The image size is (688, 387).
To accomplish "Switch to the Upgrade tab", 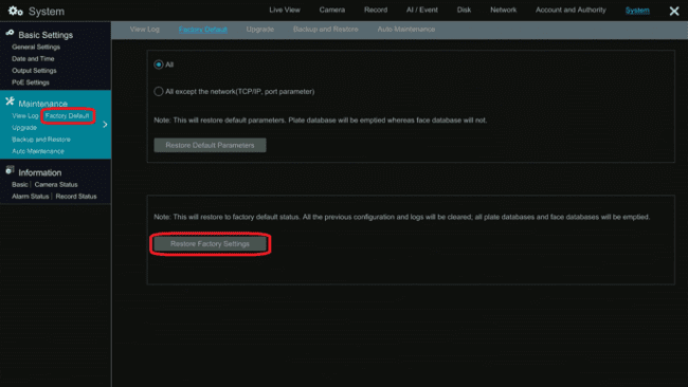I will pyautogui.click(x=260, y=29).
